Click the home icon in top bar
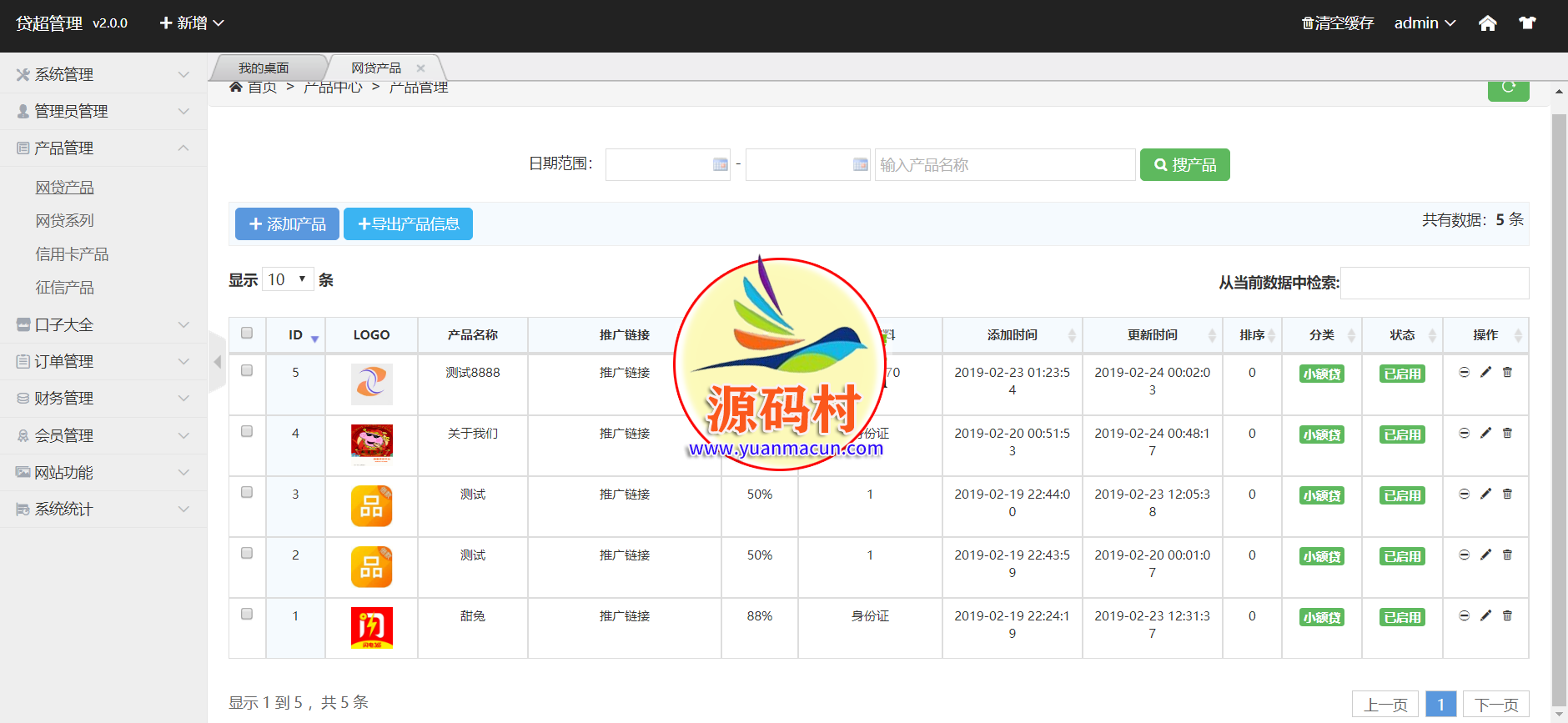Viewport: 1568px width, 723px height. (1487, 23)
